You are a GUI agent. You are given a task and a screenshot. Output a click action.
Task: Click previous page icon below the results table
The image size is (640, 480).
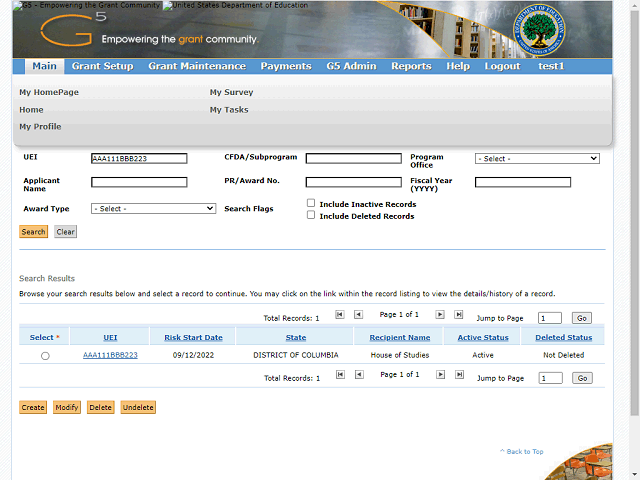click(358, 375)
